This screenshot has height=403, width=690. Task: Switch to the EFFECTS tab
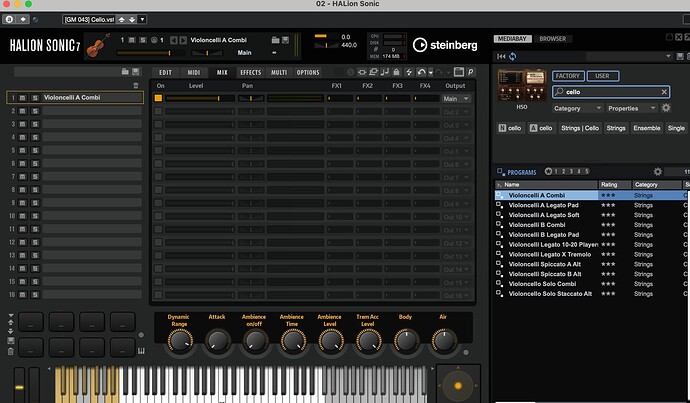pyautogui.click(x=251, y=73)
